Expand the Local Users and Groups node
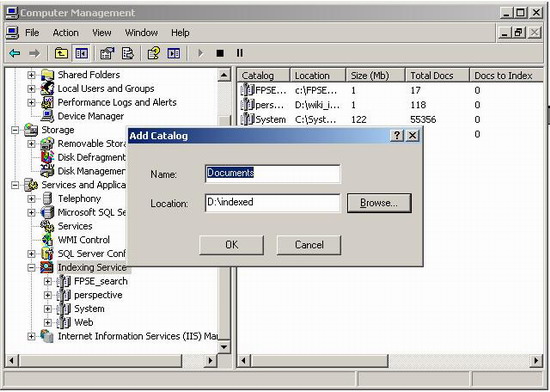550x392 pixels. point(31,89)
